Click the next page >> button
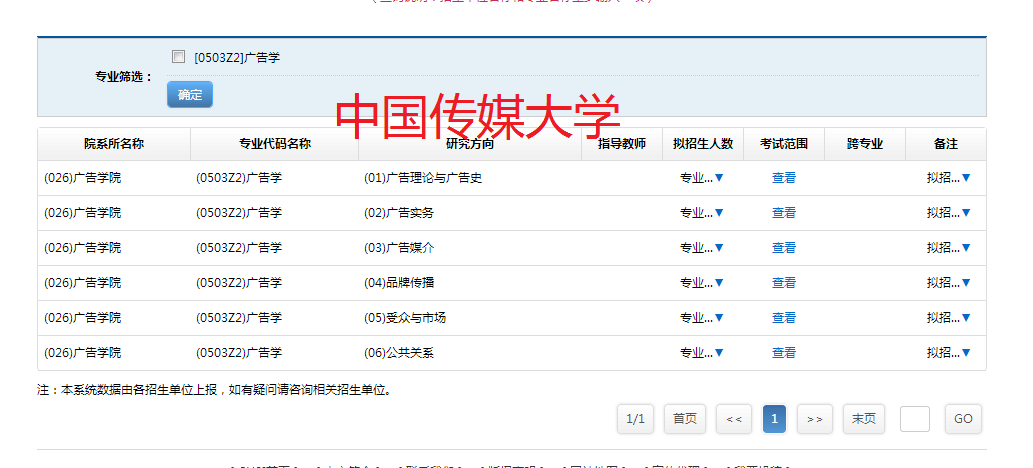Screen dimensions: 1033x468 815,419
